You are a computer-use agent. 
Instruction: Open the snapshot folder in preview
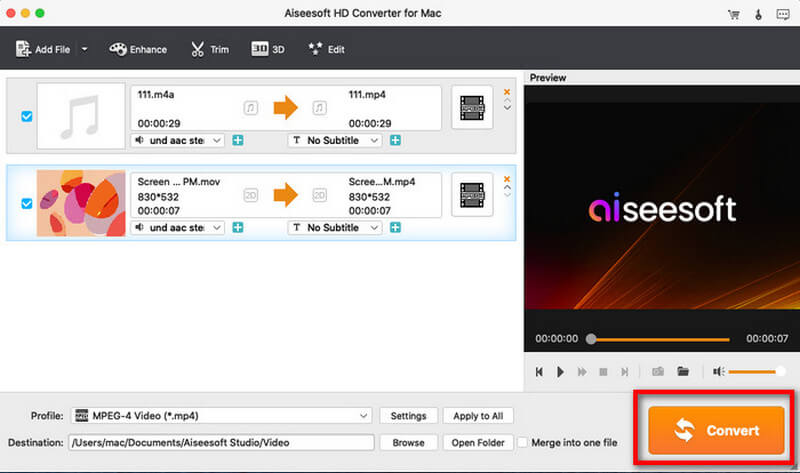[x=683, y=371]
